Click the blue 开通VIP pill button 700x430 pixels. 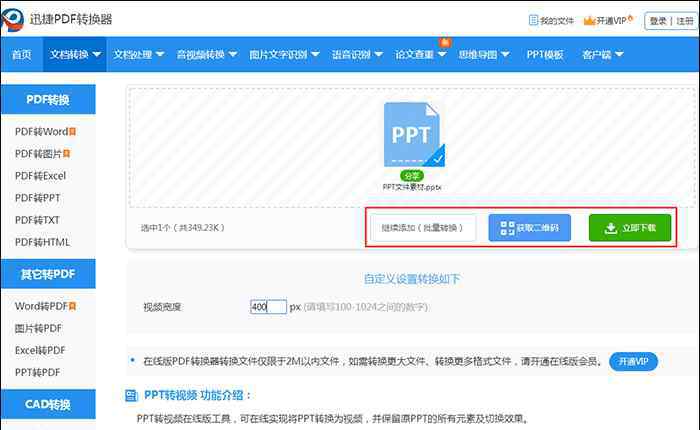pos(633,361)
